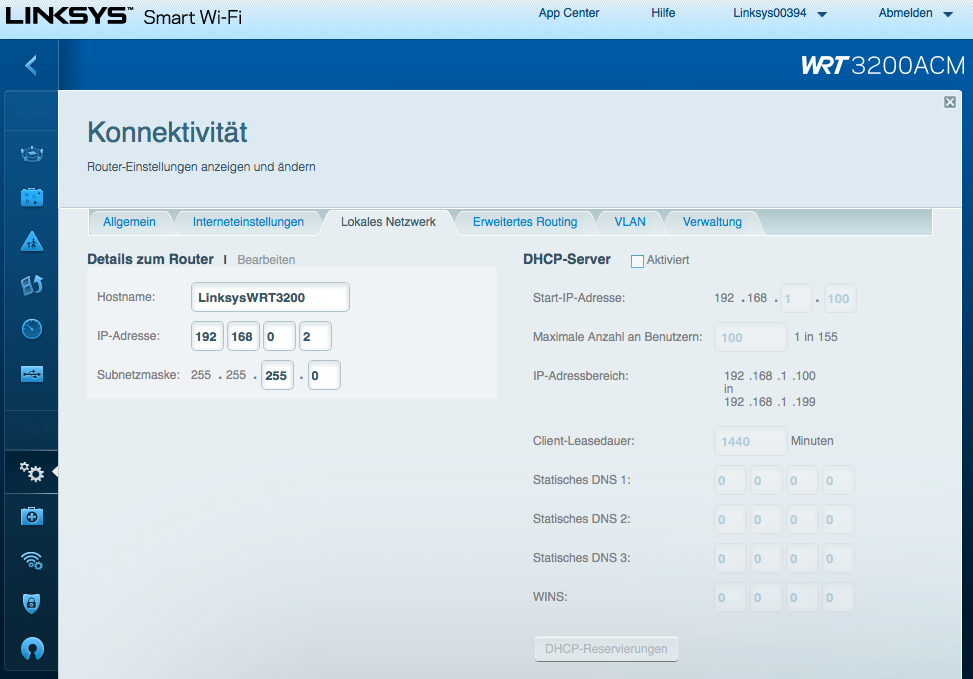Screen dimensions: 973x679
Task: Click the Client-Leasedauer 1440 field
Action: click(x=751, y=441)
